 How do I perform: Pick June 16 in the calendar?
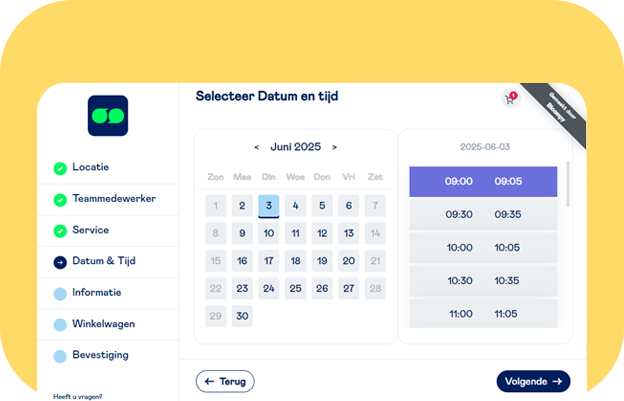[242, 261]
